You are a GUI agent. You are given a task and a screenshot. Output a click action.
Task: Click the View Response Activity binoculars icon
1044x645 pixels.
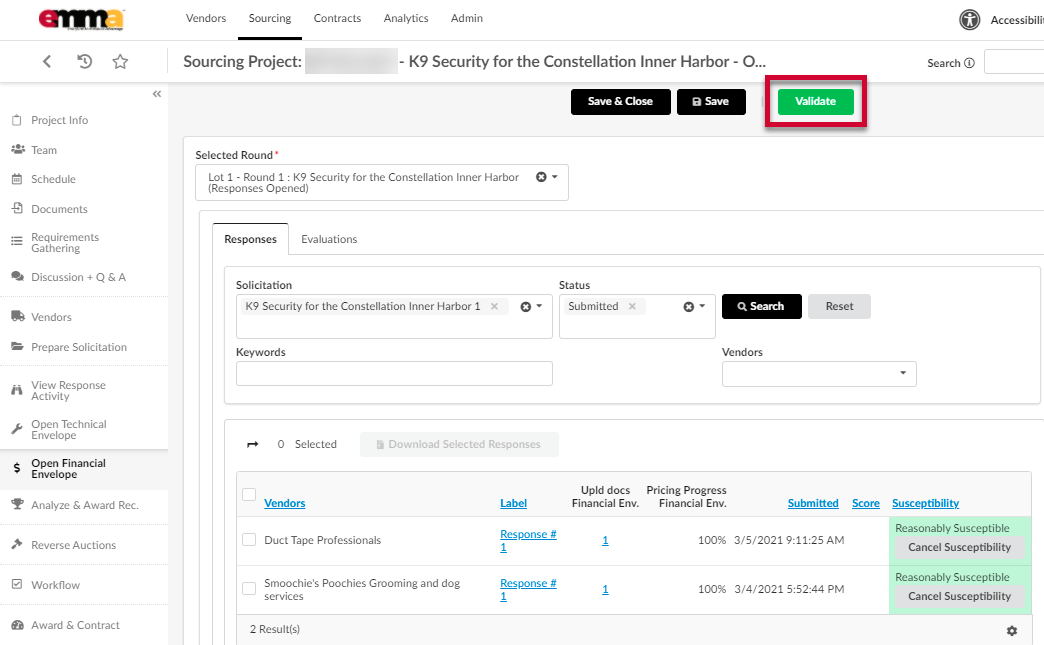[x=17, y=390]
